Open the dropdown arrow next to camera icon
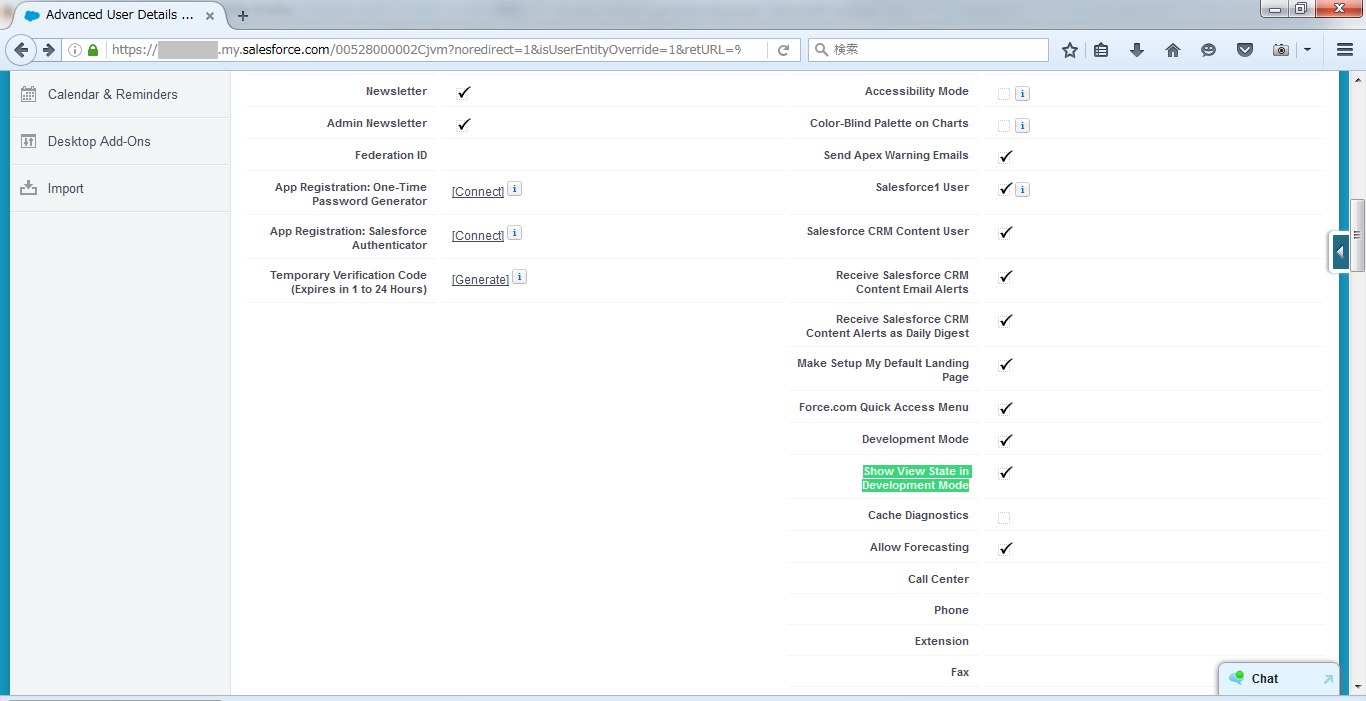This screenshot has height=701, width=1366. pyautogui.click(x=1307, y=50)
